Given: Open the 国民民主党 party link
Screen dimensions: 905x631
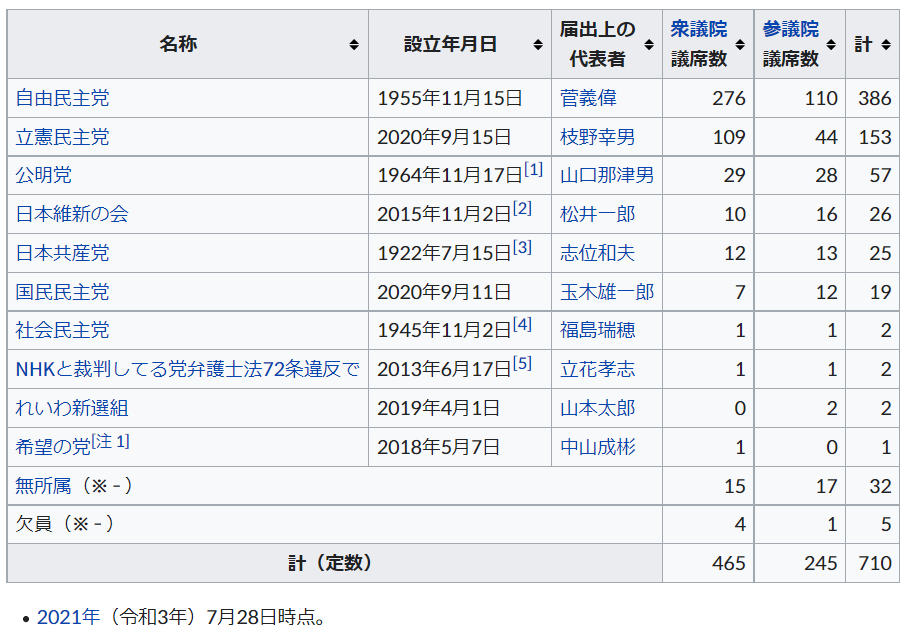Looking at the screenshot, I should [62, 292].
